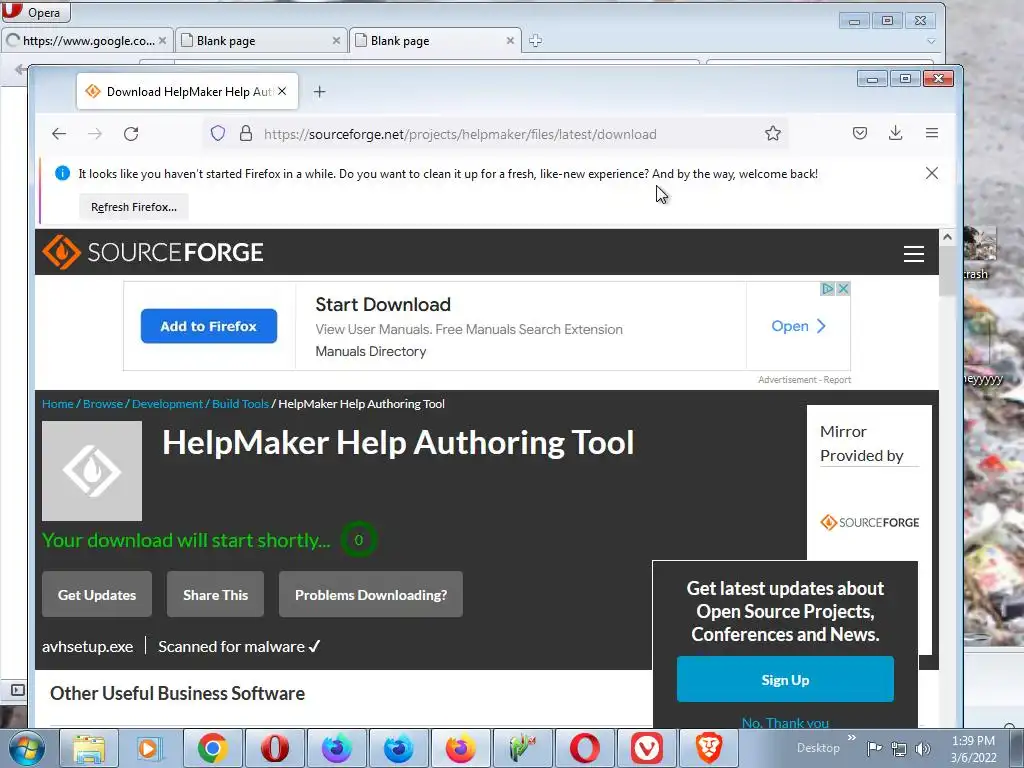Open volume speaker tray icon
This screenshot has height=768, width=1024.
tap(923, 748)
